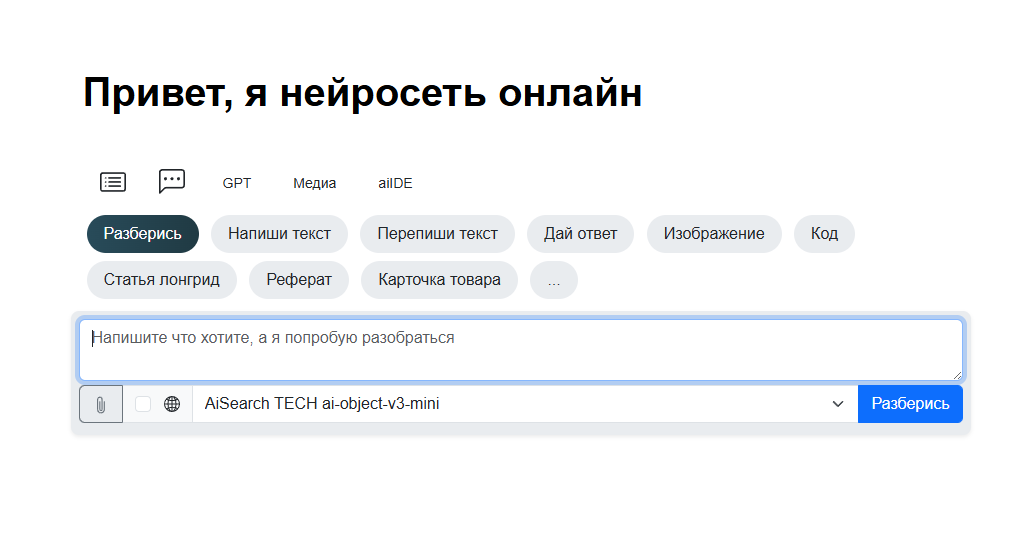Click the prompt text input area
The height and width of the screenshot is (534, 1032).
[520, 349]
